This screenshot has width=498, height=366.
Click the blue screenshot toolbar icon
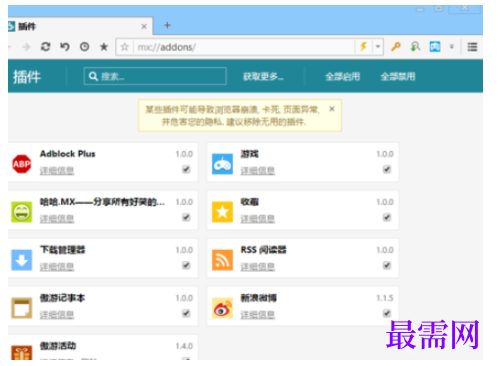435,47
